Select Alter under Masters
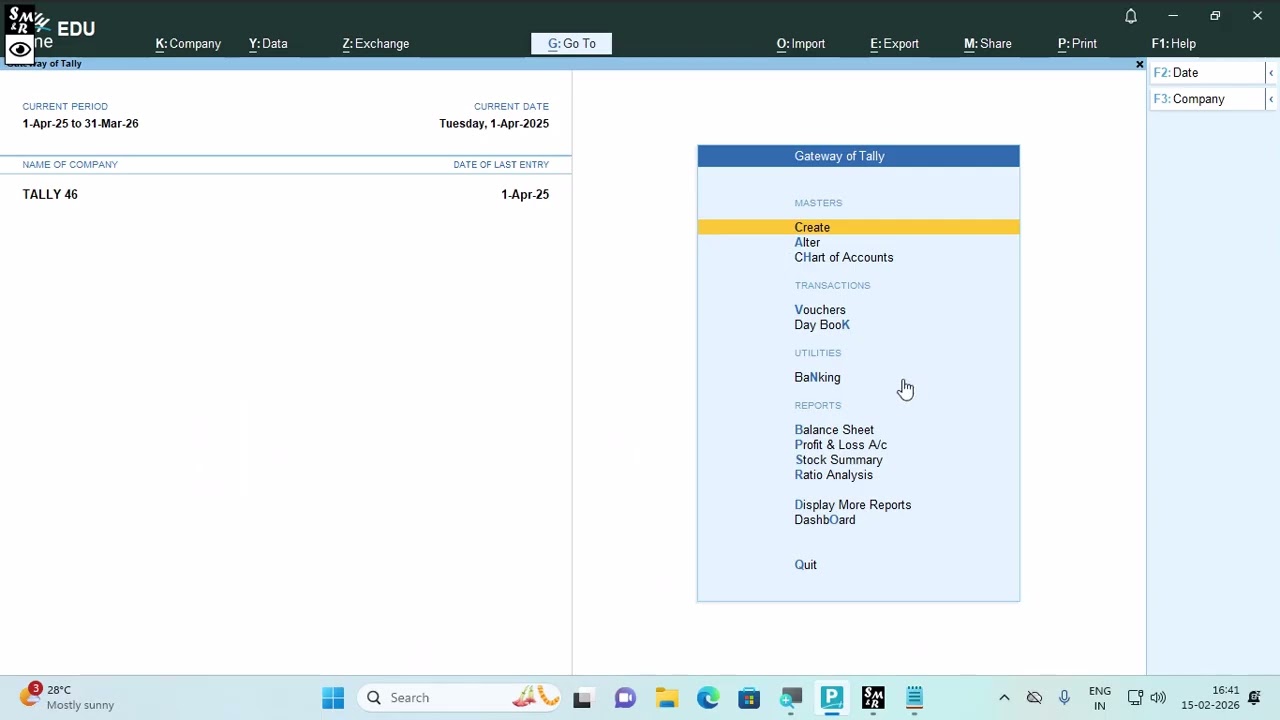The width and height of the screenshot is (1280, 720). [x=807, y=242]
